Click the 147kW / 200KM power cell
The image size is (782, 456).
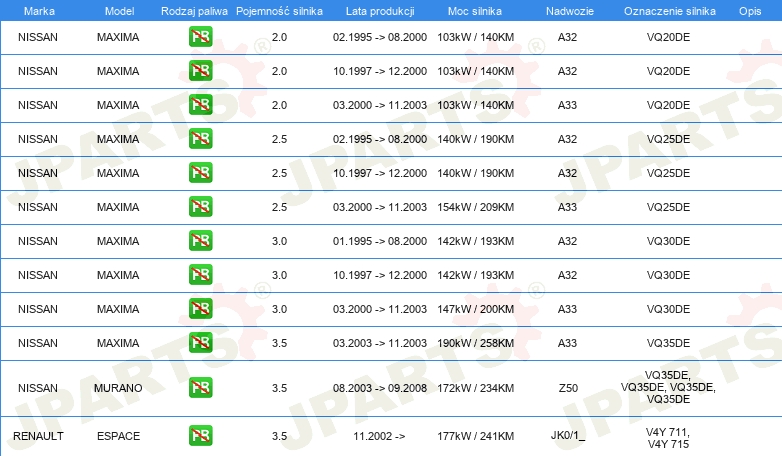[x=476, y=309]
